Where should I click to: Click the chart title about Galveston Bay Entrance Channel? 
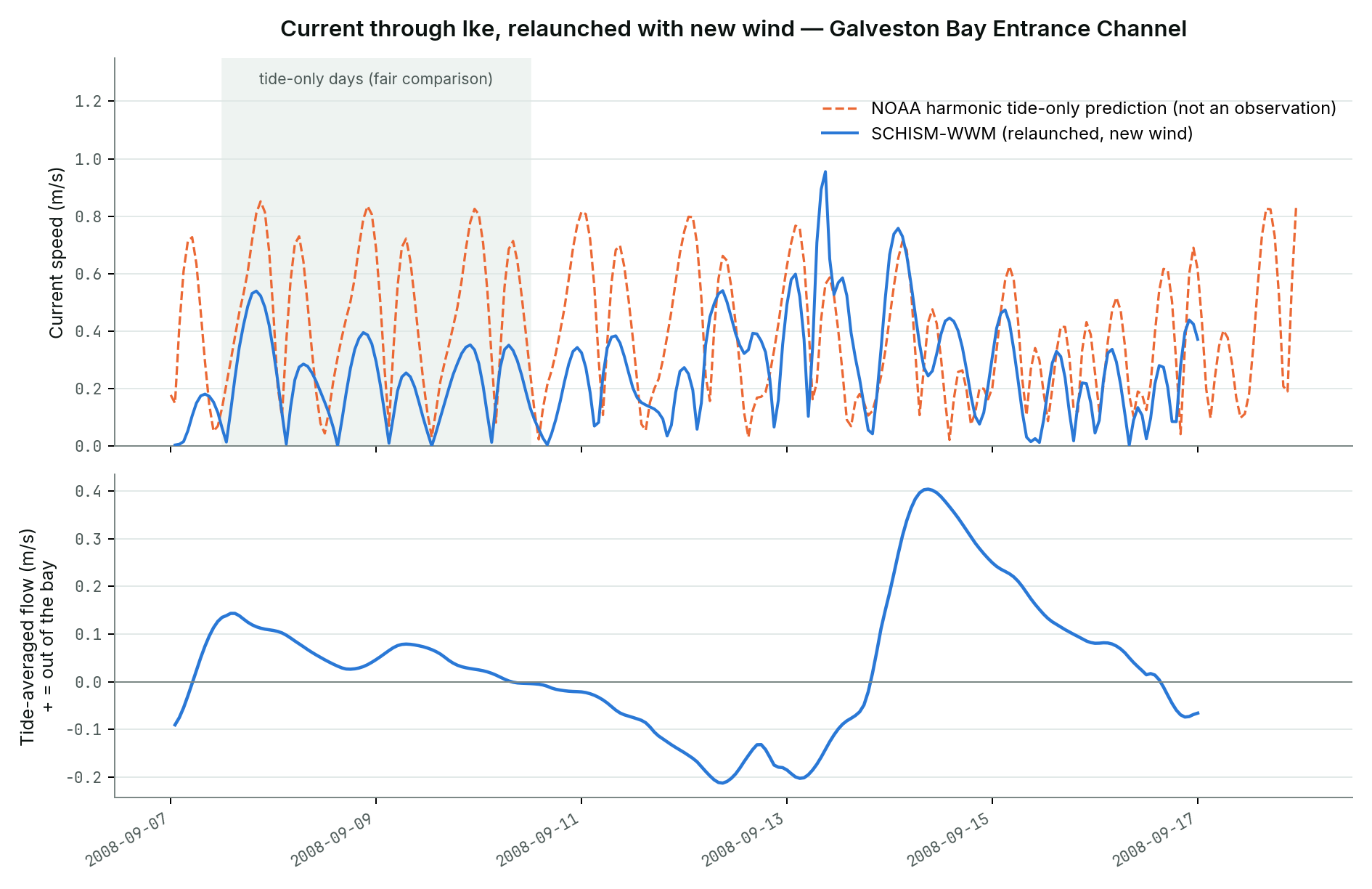[733, 29]
